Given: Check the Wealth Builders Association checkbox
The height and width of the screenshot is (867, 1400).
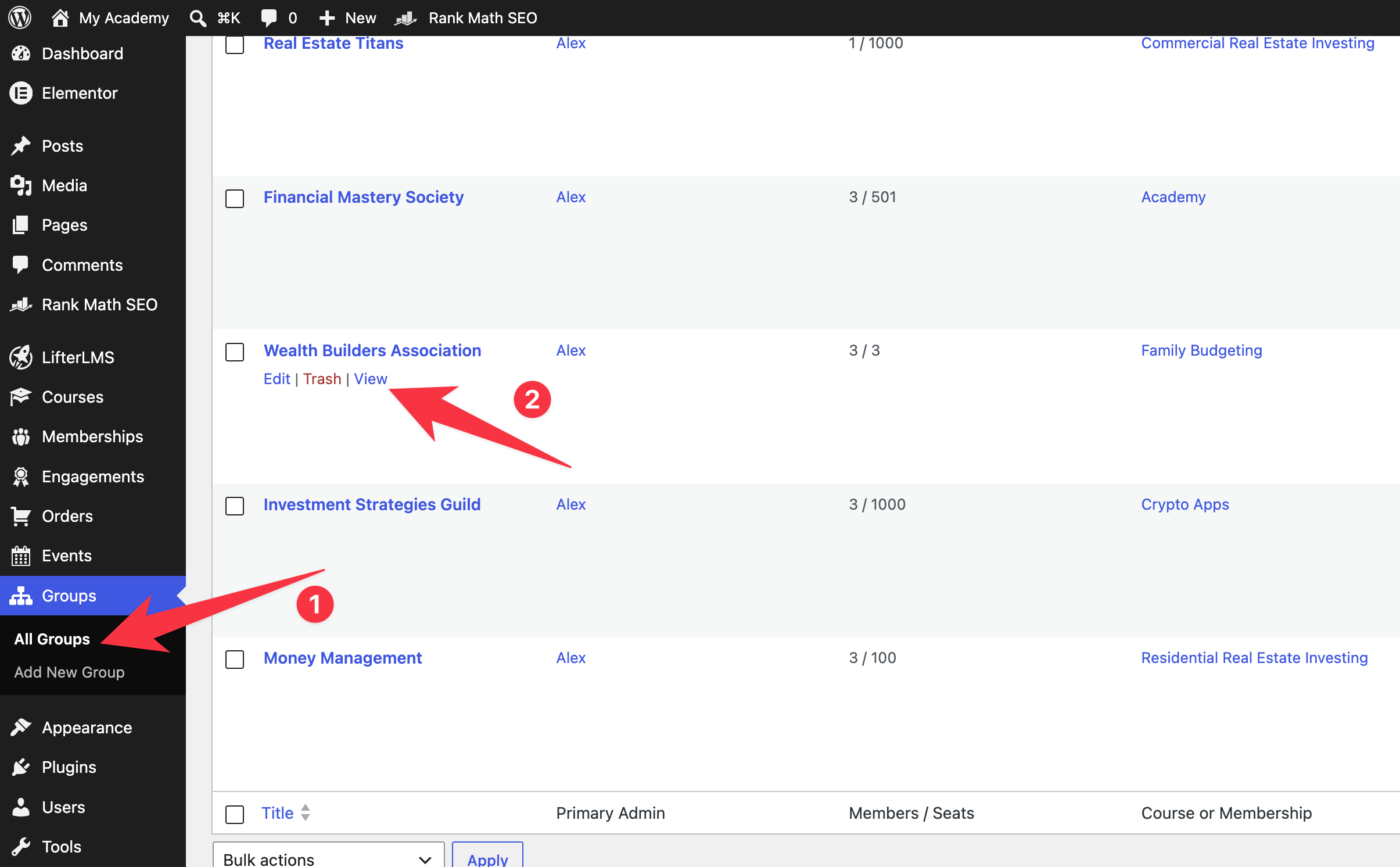Looking at the screenshot, I should [x=235, y=352].
